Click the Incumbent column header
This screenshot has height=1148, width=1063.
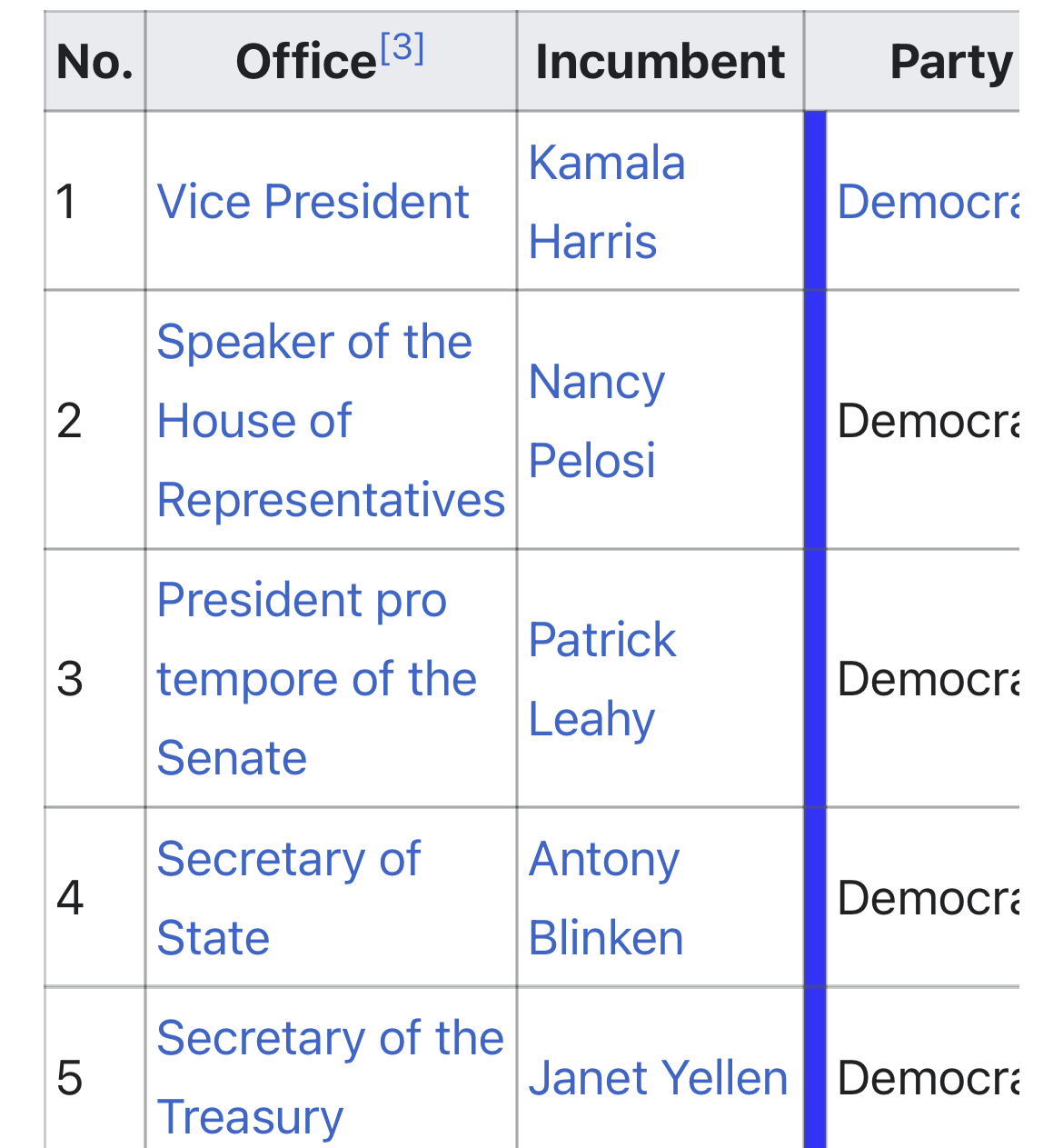661,62
